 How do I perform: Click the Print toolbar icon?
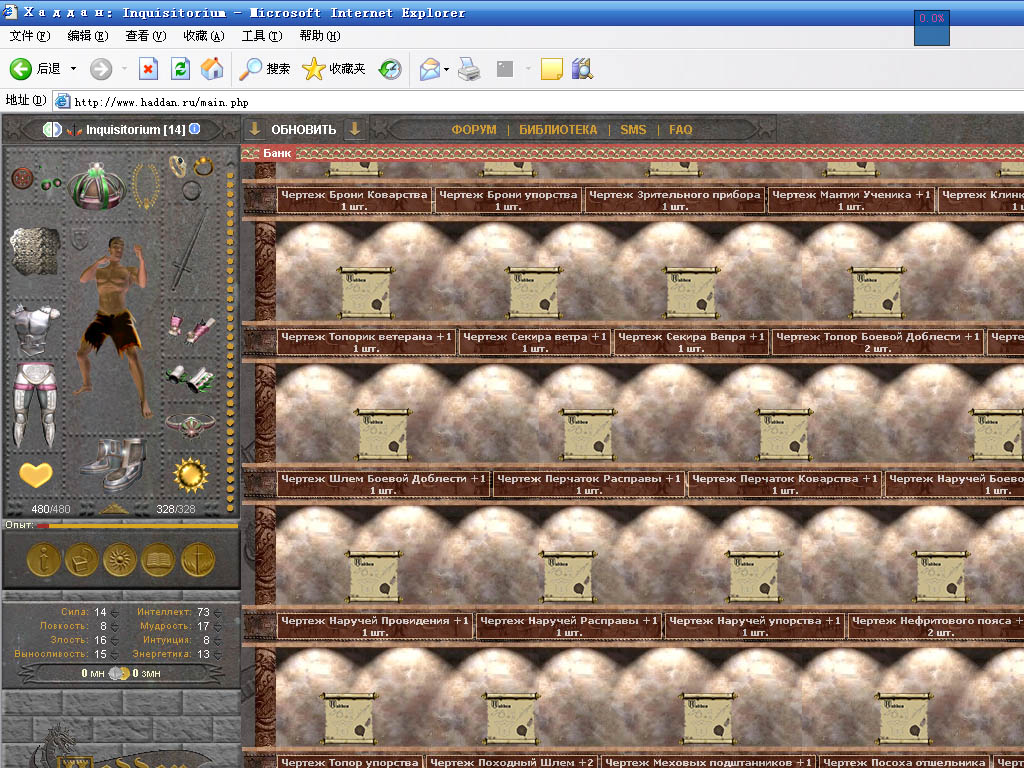(469, 69)
